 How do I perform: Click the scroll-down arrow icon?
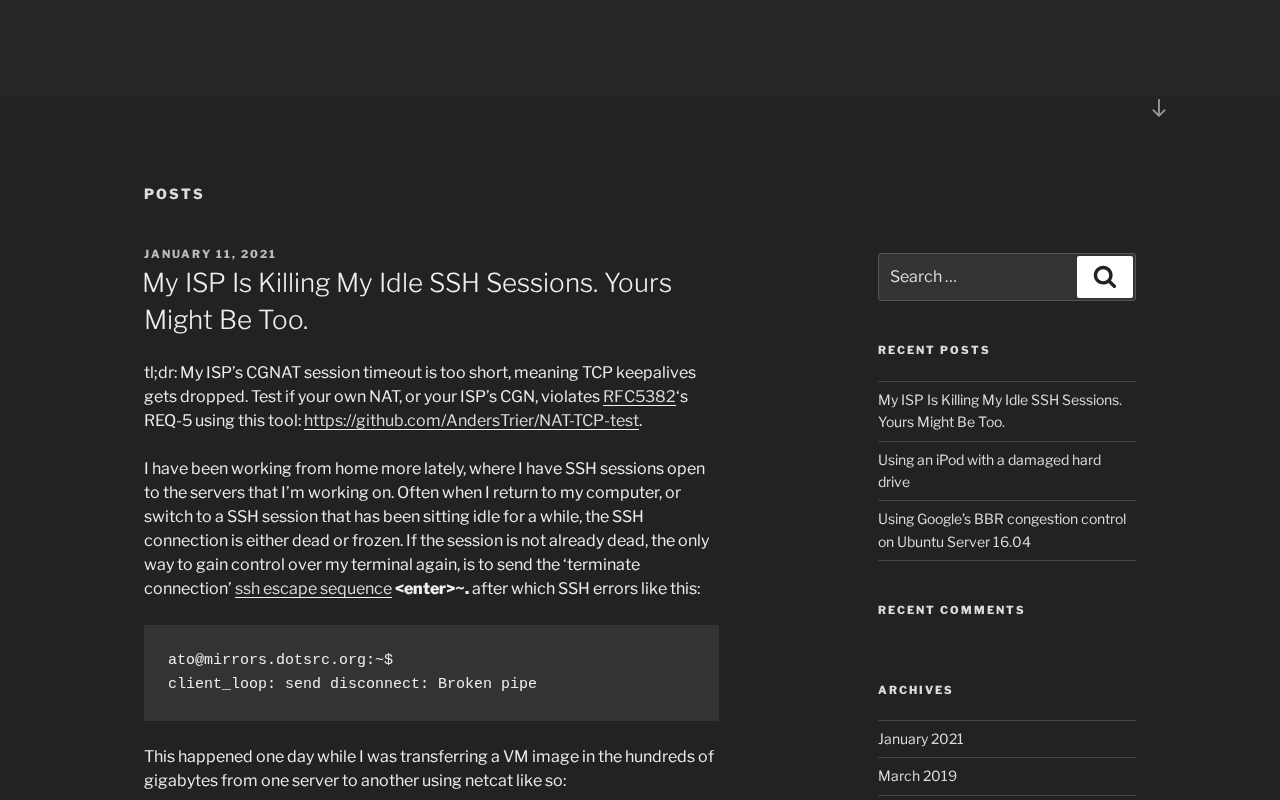pyautogui.click(x=1158, y=108)
